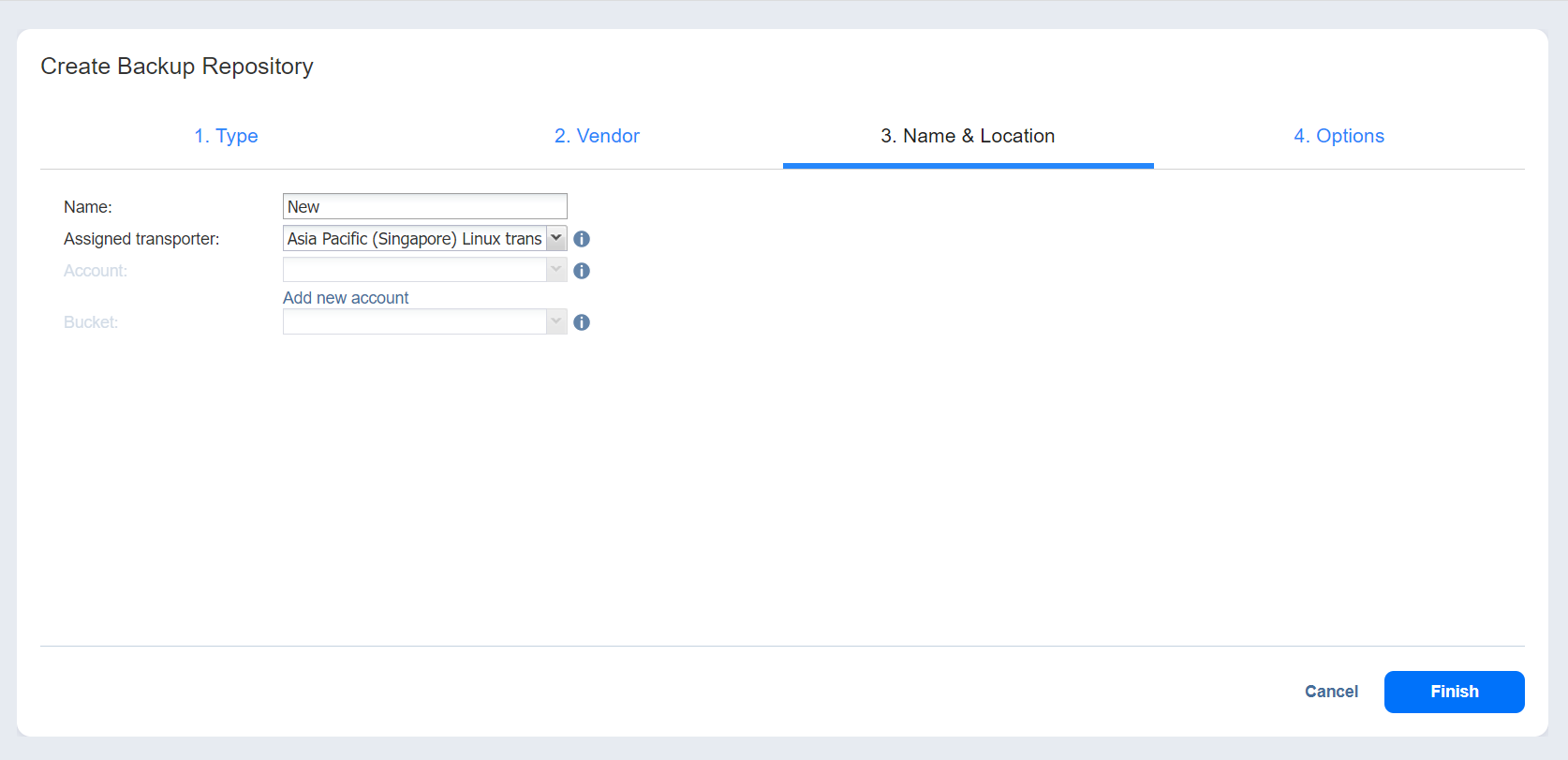Click the Assigned transporter: label
This screenshot has width=1568, height=760.
141,239
